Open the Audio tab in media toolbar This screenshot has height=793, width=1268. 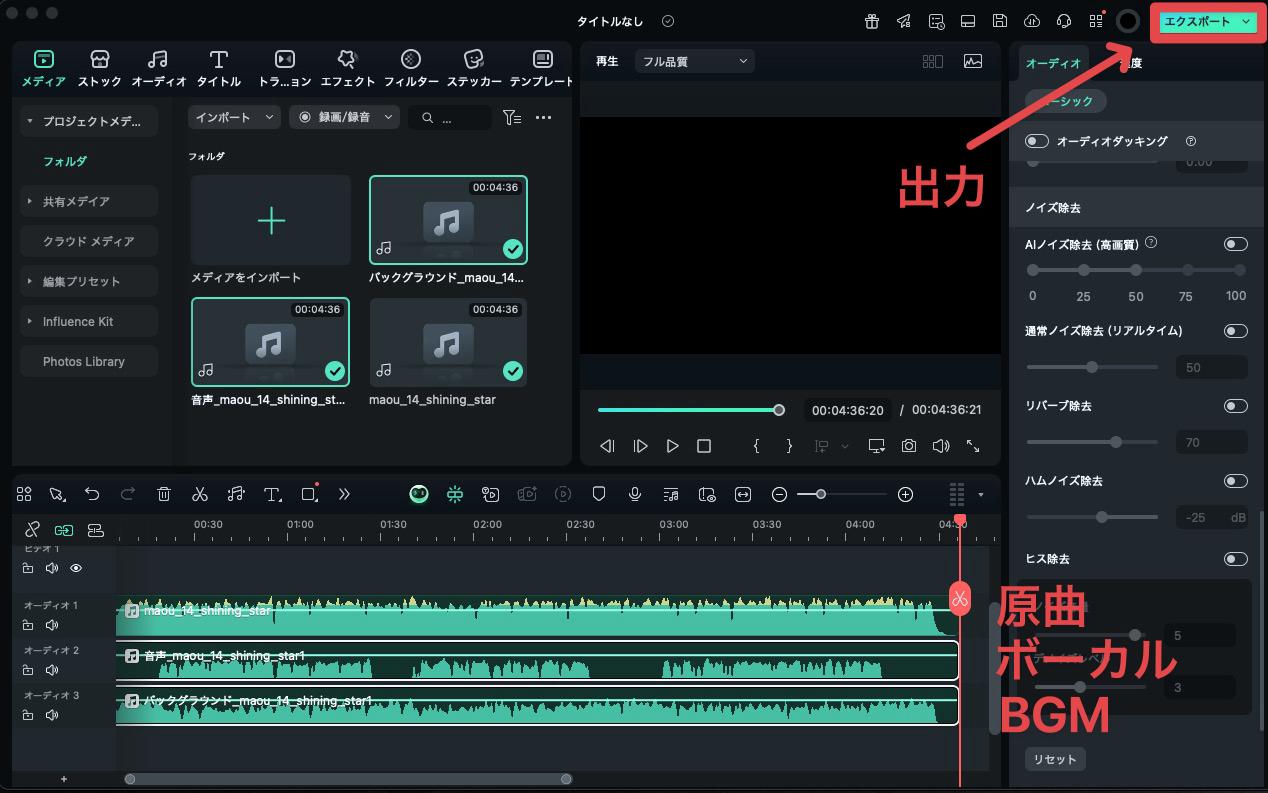tap(158, 67)
